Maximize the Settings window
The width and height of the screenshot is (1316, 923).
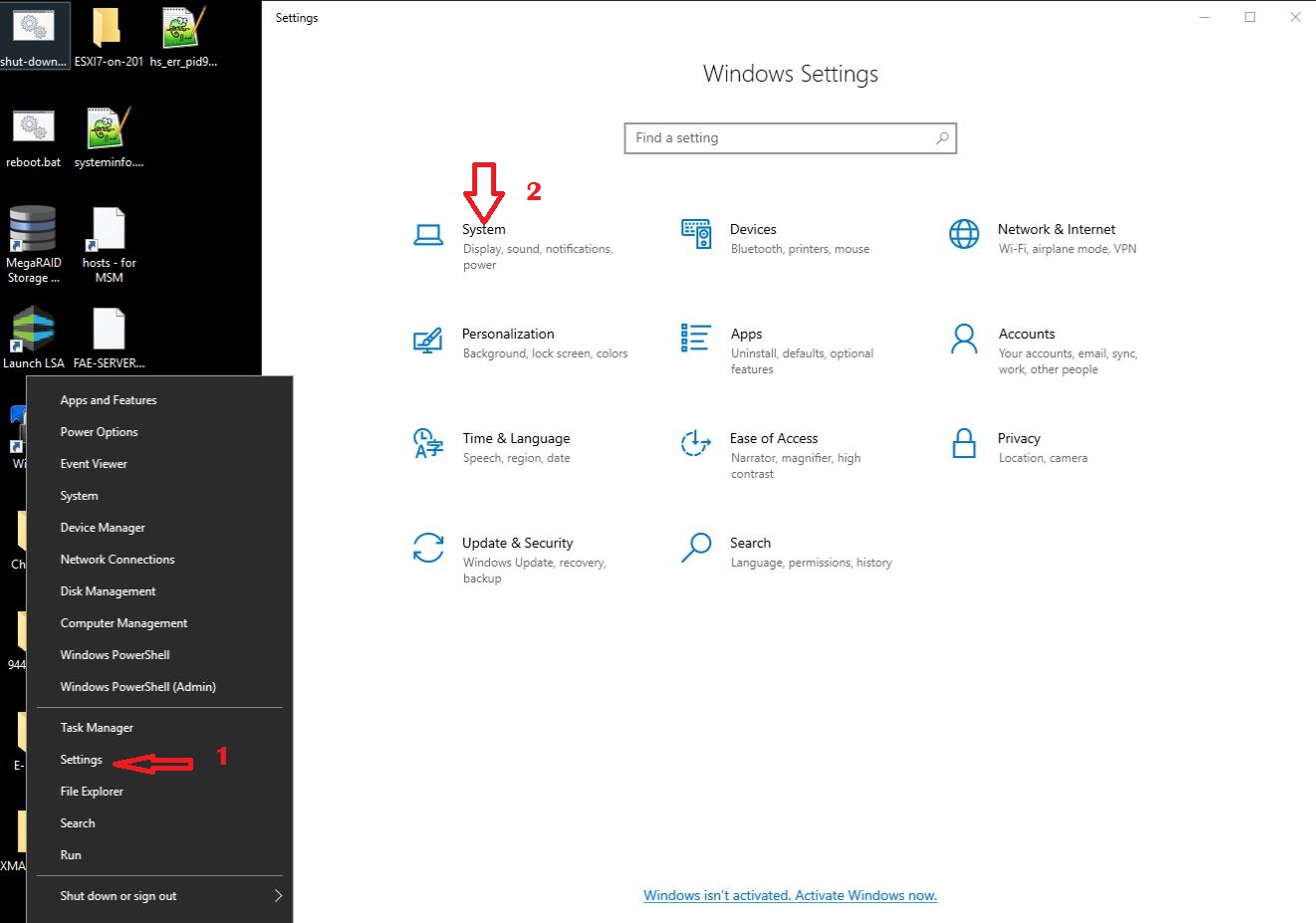pos(1250,17)
